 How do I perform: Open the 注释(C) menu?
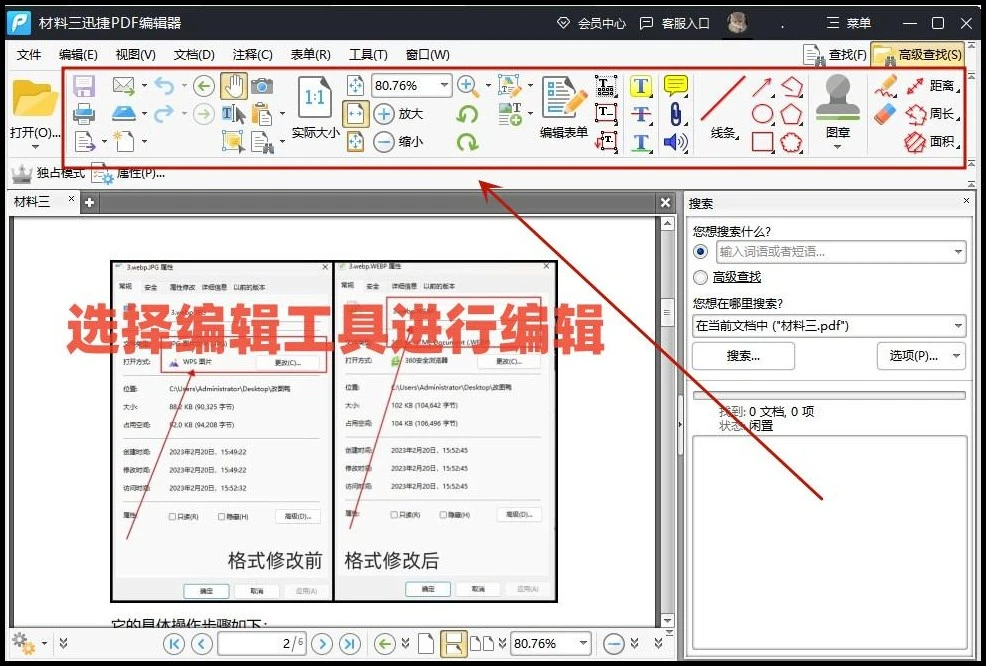pos(252,55)
